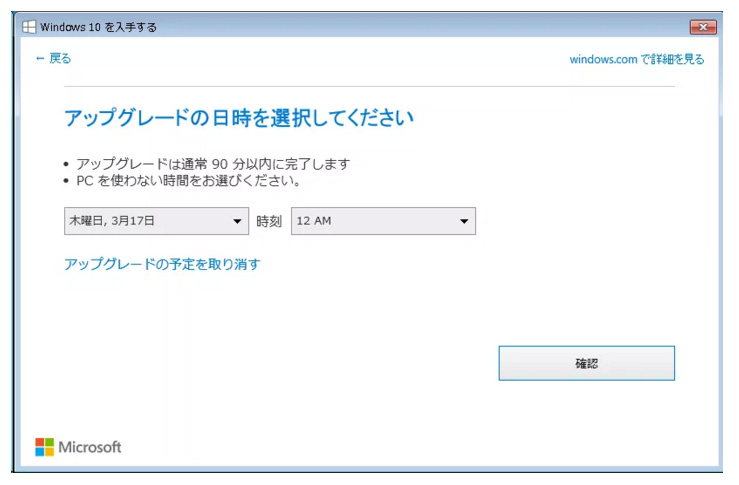
Task: Click the 時刻 label
Action: click(269, 221)
